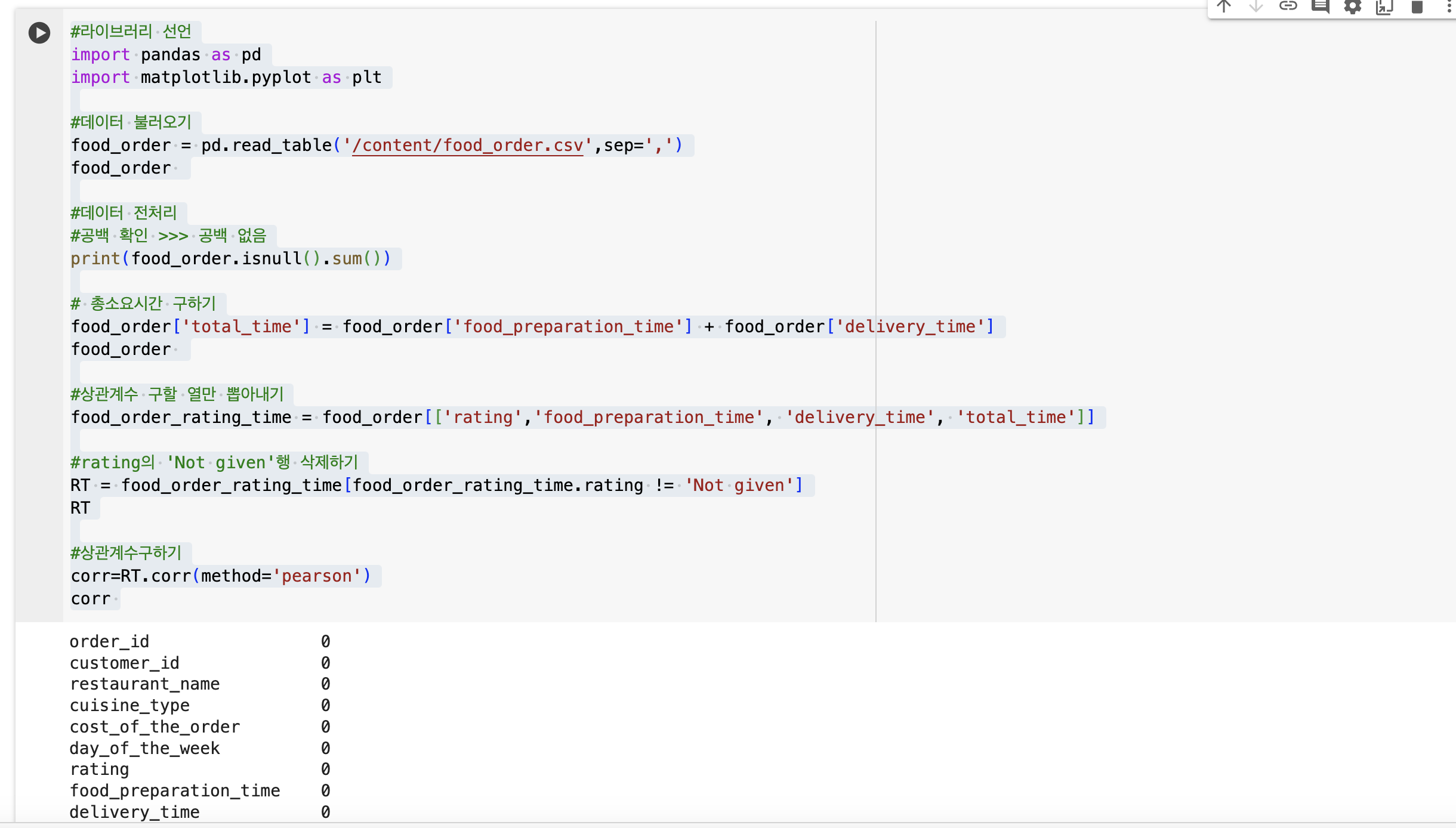Click the 'total_time' key in assignment line

(241, 327)
